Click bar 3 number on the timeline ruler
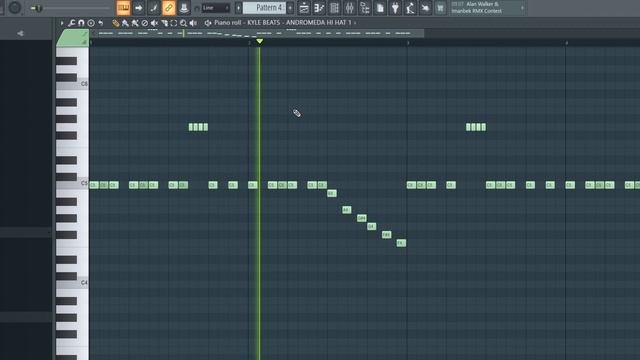640x360 pixels. coord(408,43)
